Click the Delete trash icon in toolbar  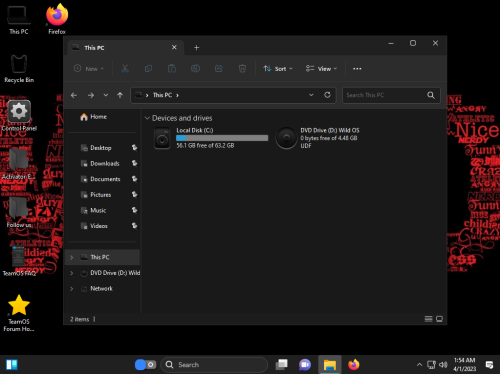point(242,69)
